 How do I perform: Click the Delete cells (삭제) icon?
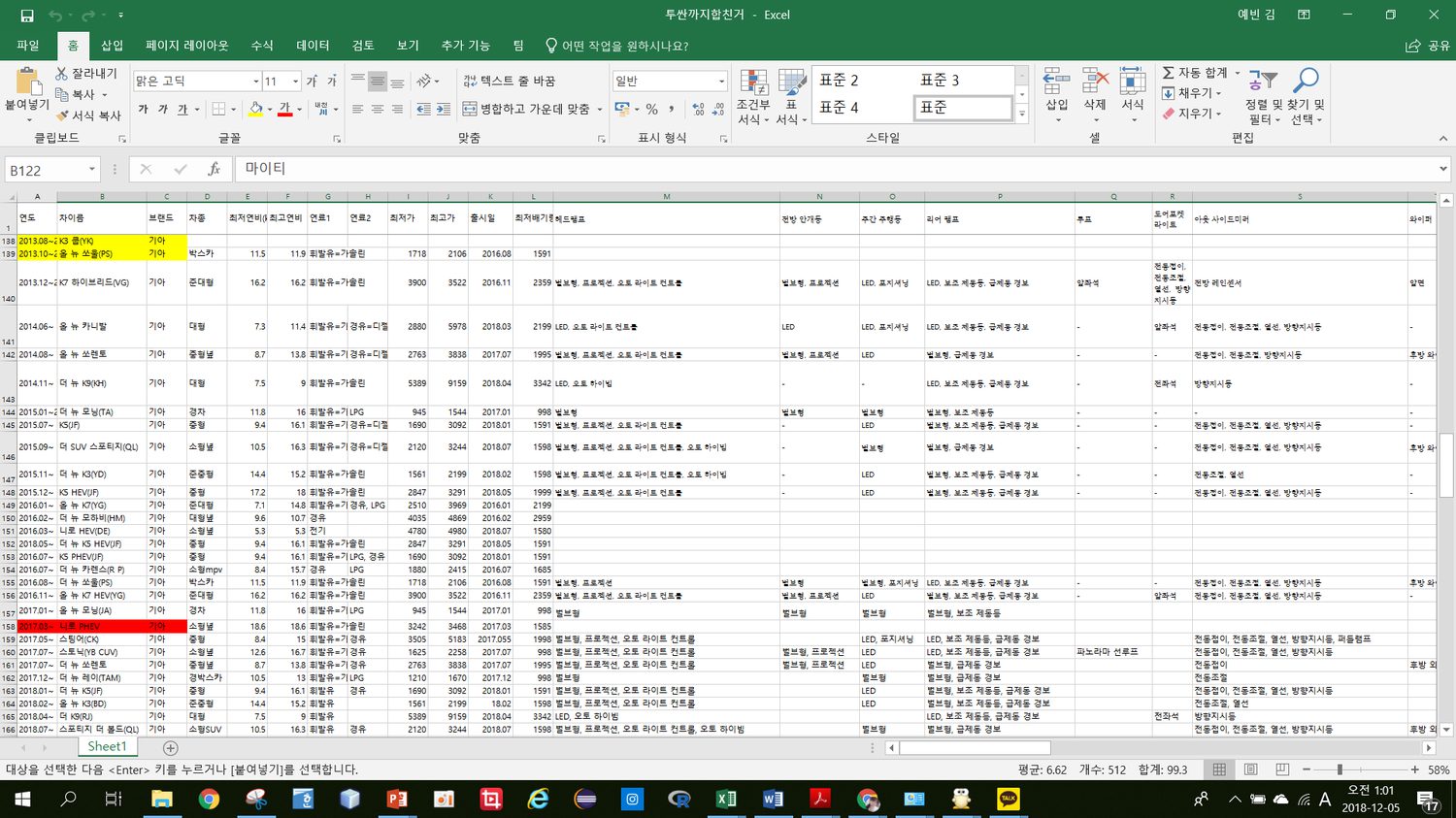1095,82
